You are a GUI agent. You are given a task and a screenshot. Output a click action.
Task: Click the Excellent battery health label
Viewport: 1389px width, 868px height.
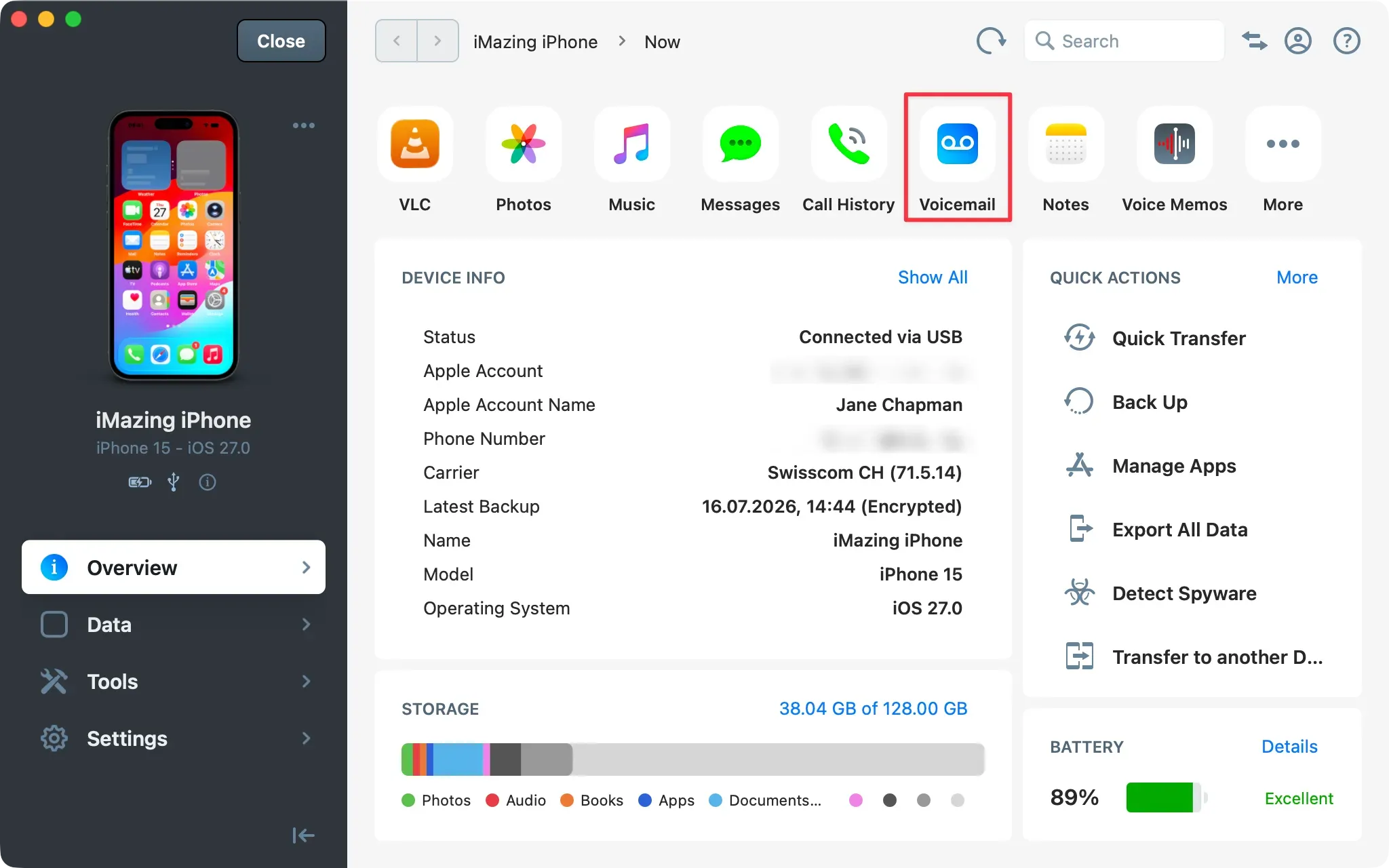[x=1299, y=798]
